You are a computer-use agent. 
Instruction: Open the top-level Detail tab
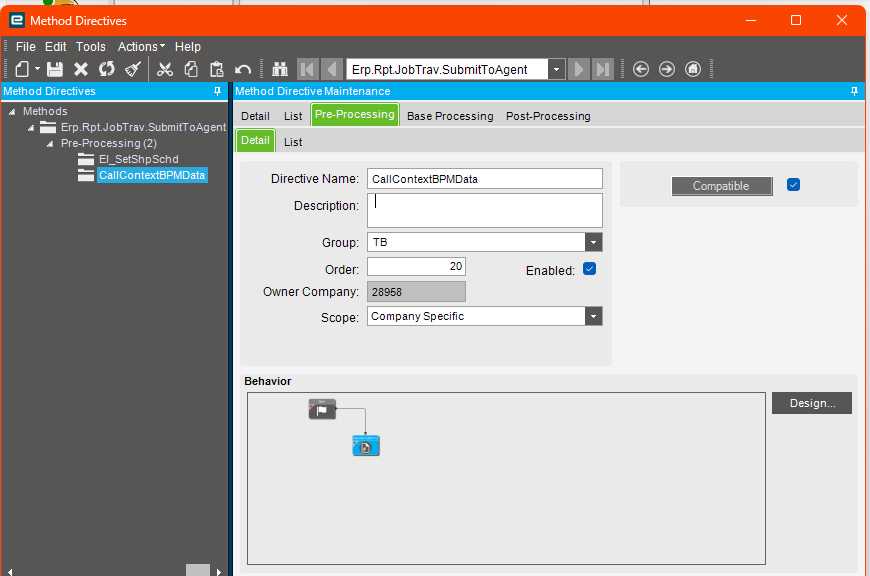point(255,116)
